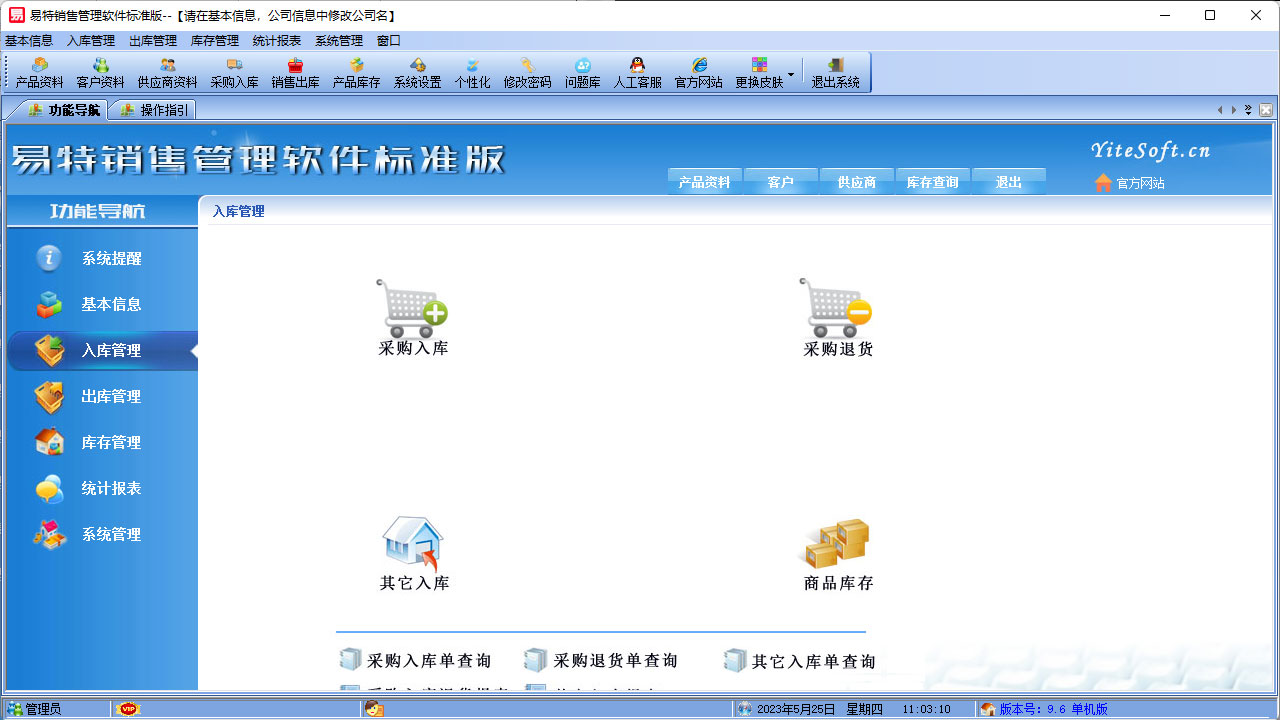Viewport: 1280px width, 720px height.
Task: Open the 修改密码 password tool
Action: pyautogui.click(x=528, y=71)
